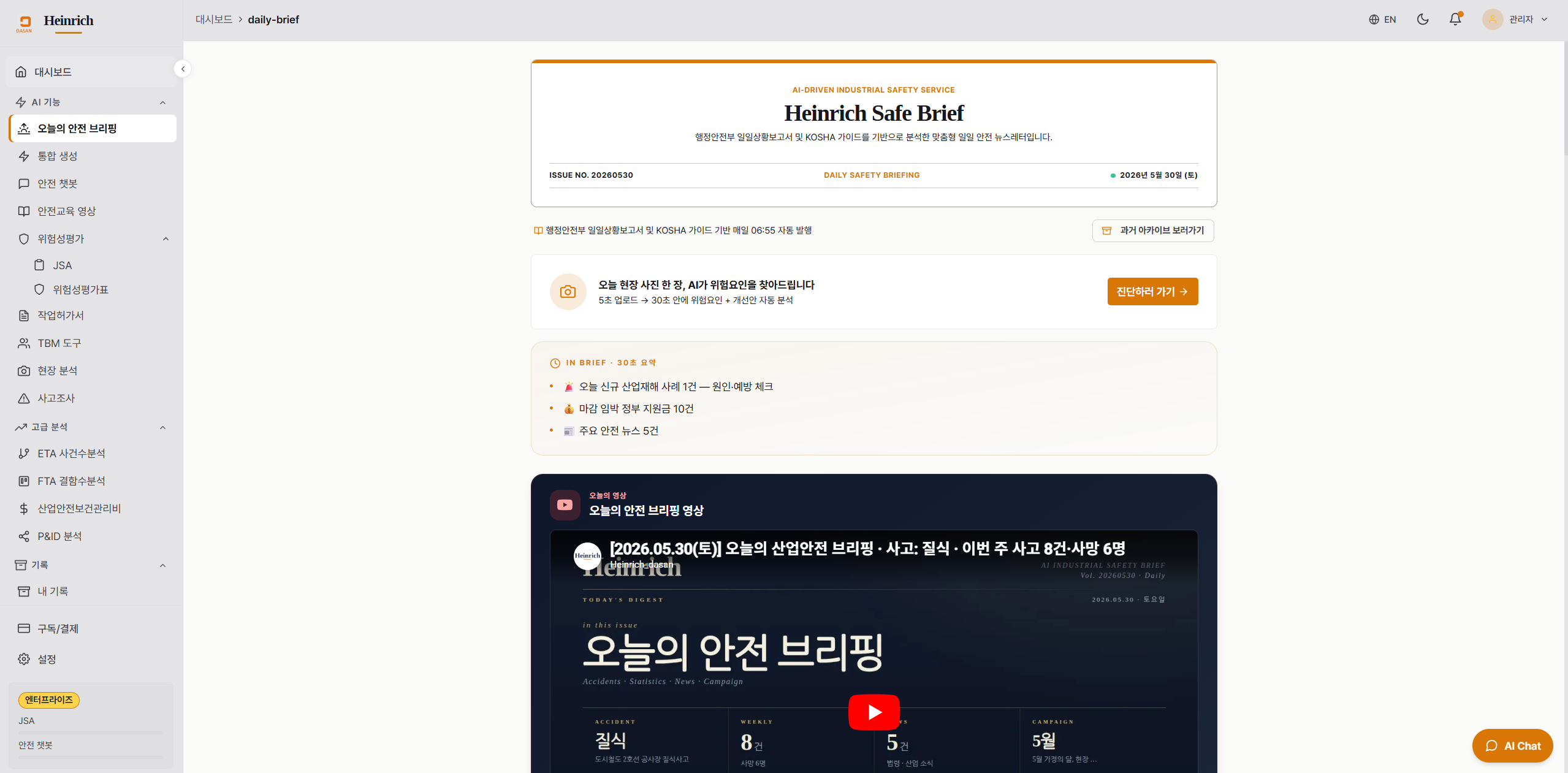
Task: Open 사고조사 warning triangle icon
Action: 24,398
